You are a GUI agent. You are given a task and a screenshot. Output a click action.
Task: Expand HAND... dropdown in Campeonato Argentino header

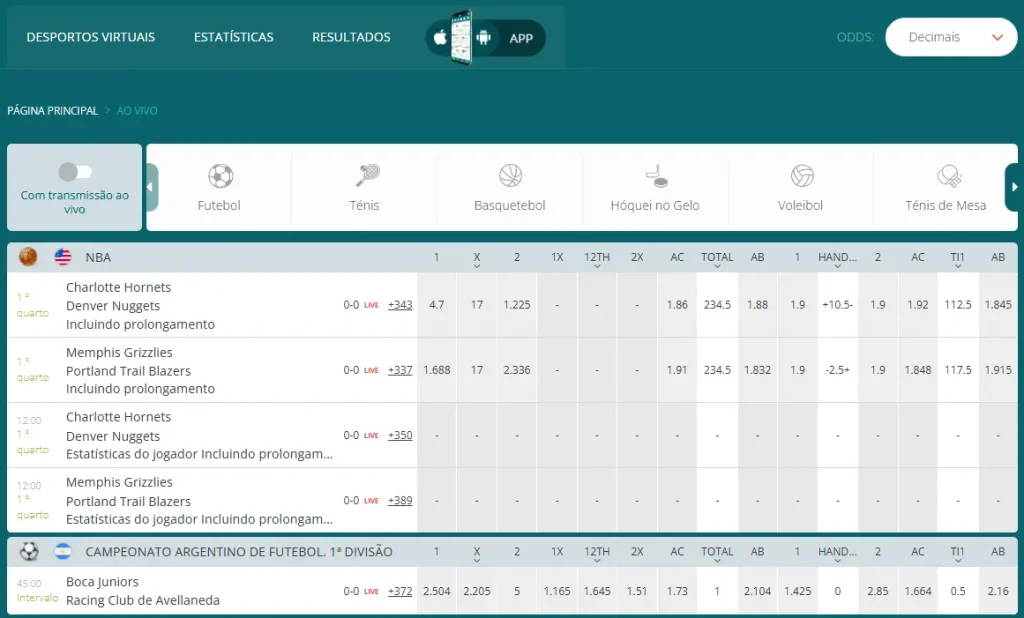point(837,554)
